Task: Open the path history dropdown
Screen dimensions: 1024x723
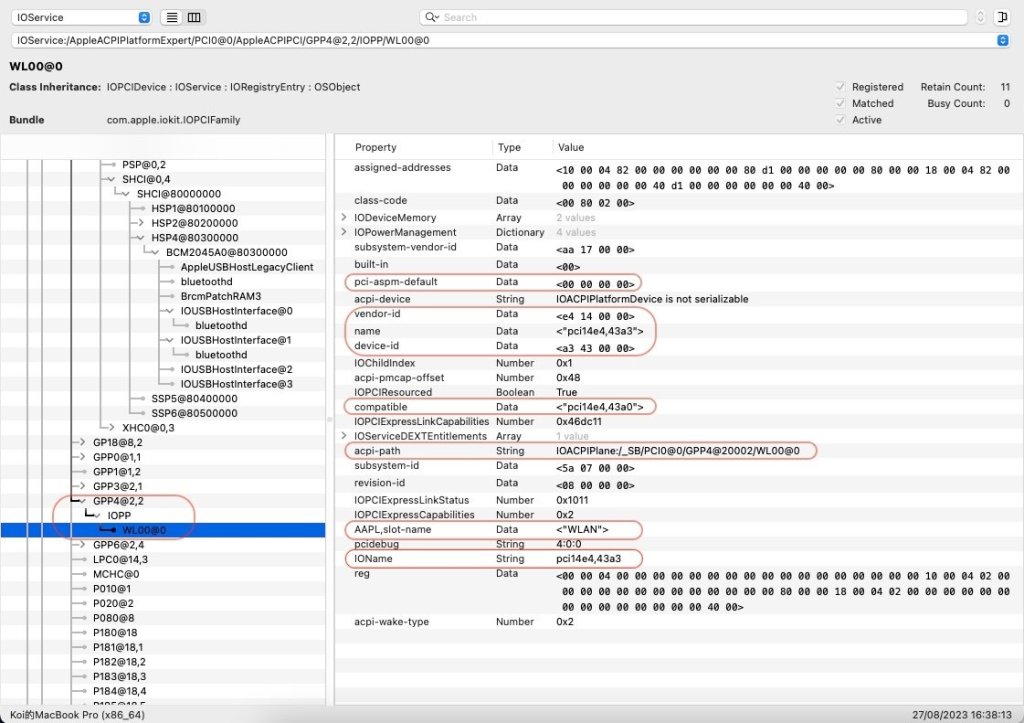Action: click(1002, 40)
